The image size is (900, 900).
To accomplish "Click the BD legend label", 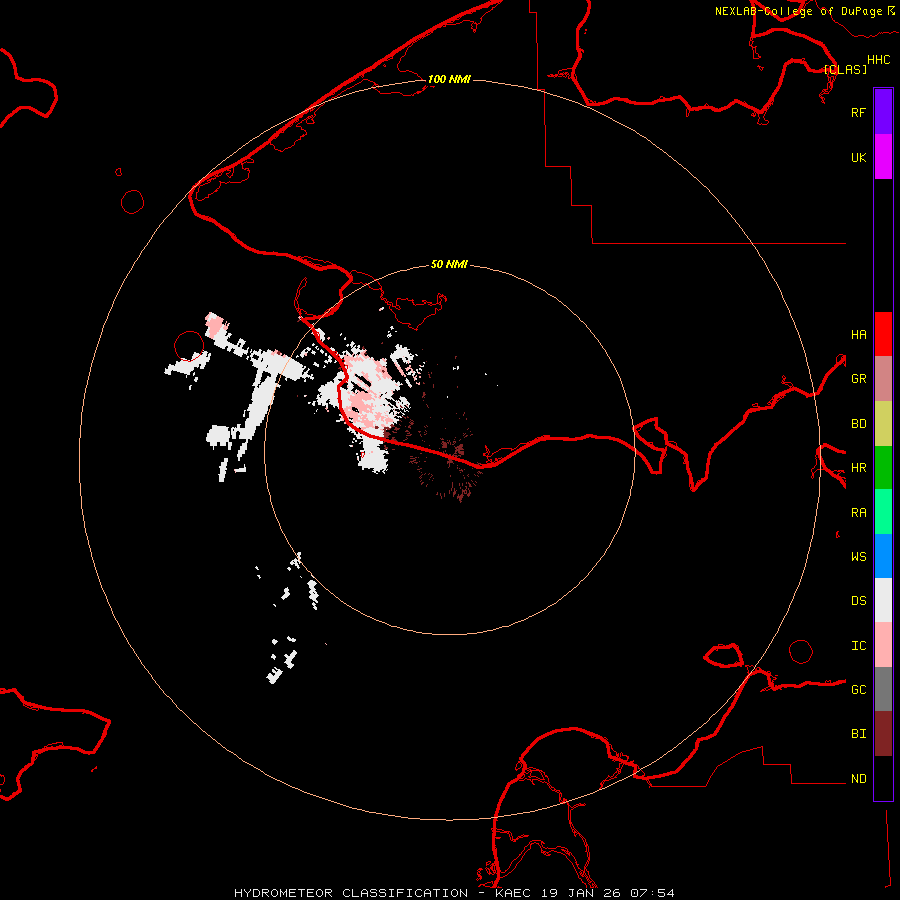I will pos(858,424).
